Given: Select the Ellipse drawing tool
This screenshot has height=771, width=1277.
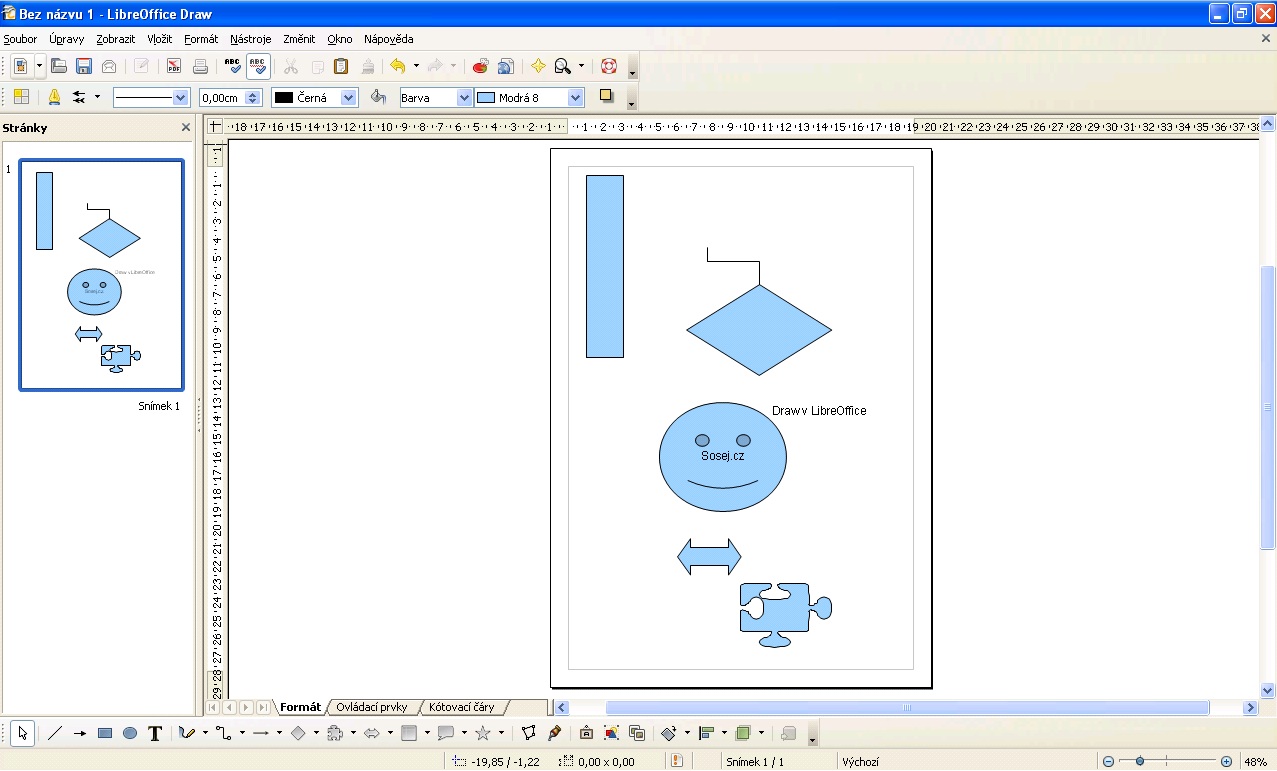Looking at the screenshot, I should point(130,733).
